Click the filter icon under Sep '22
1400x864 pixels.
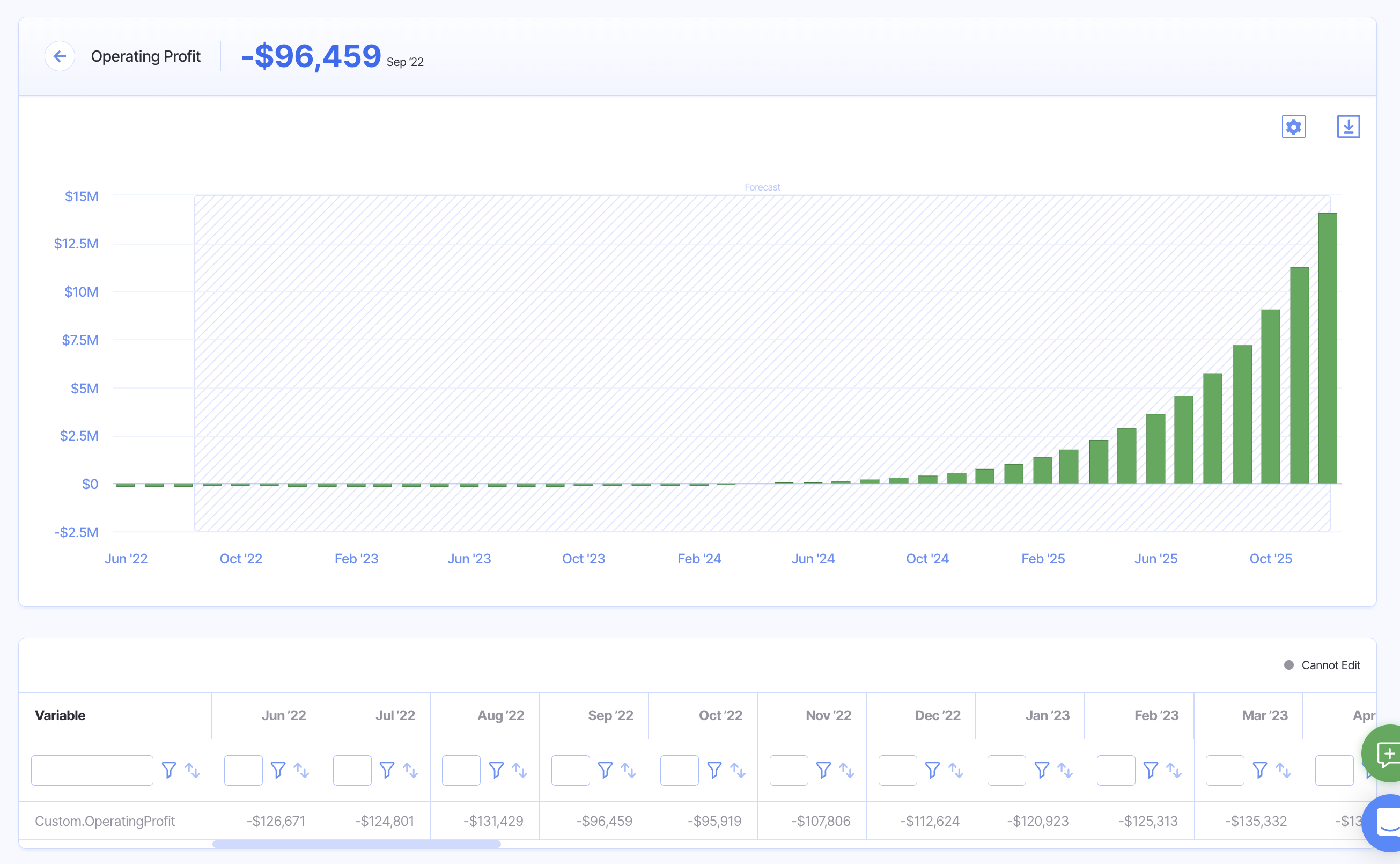click(605, 770)
